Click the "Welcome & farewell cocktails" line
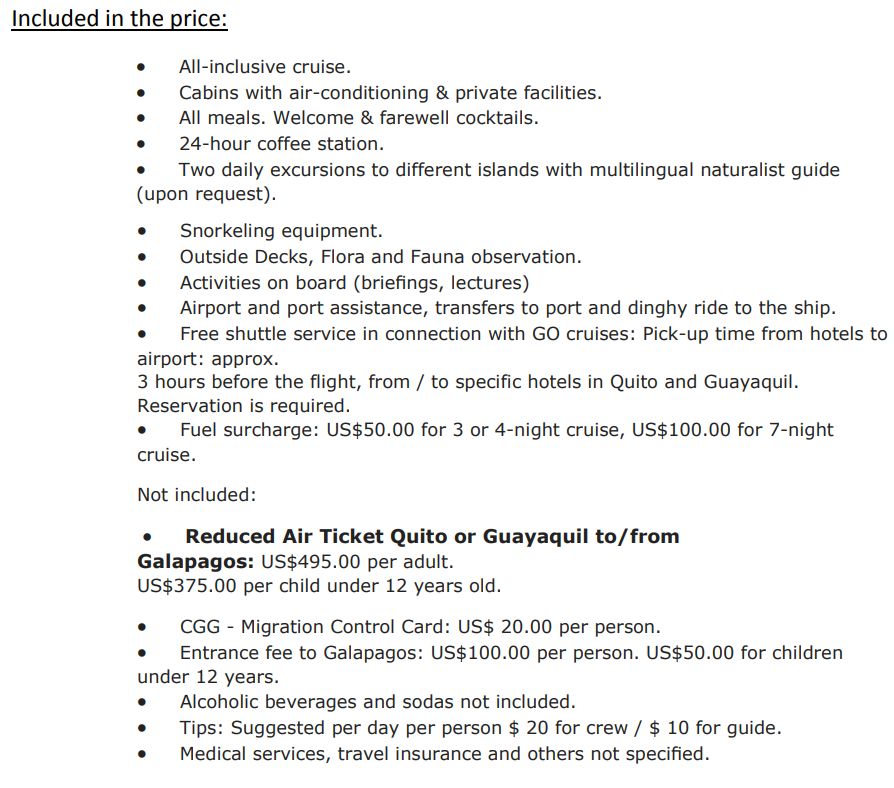The image size is (894, 788). pos(358,118)
